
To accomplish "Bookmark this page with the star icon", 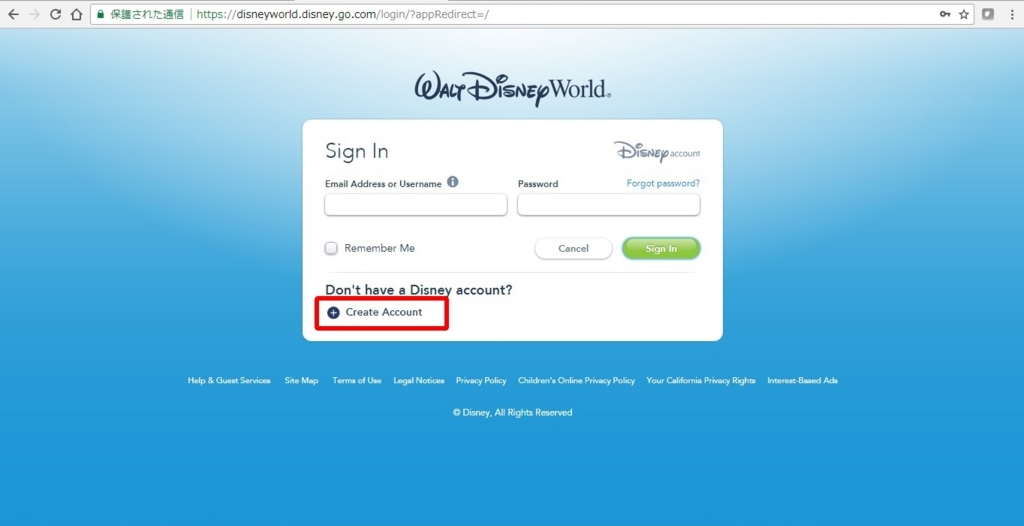I will 964,14.
